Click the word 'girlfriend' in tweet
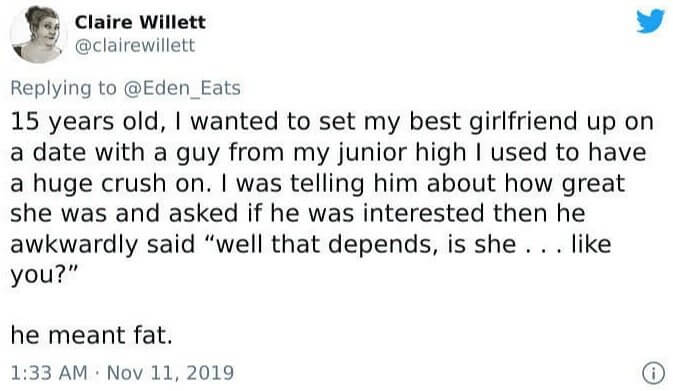This screenshot has height=391, width=673. tap(523, 121)
